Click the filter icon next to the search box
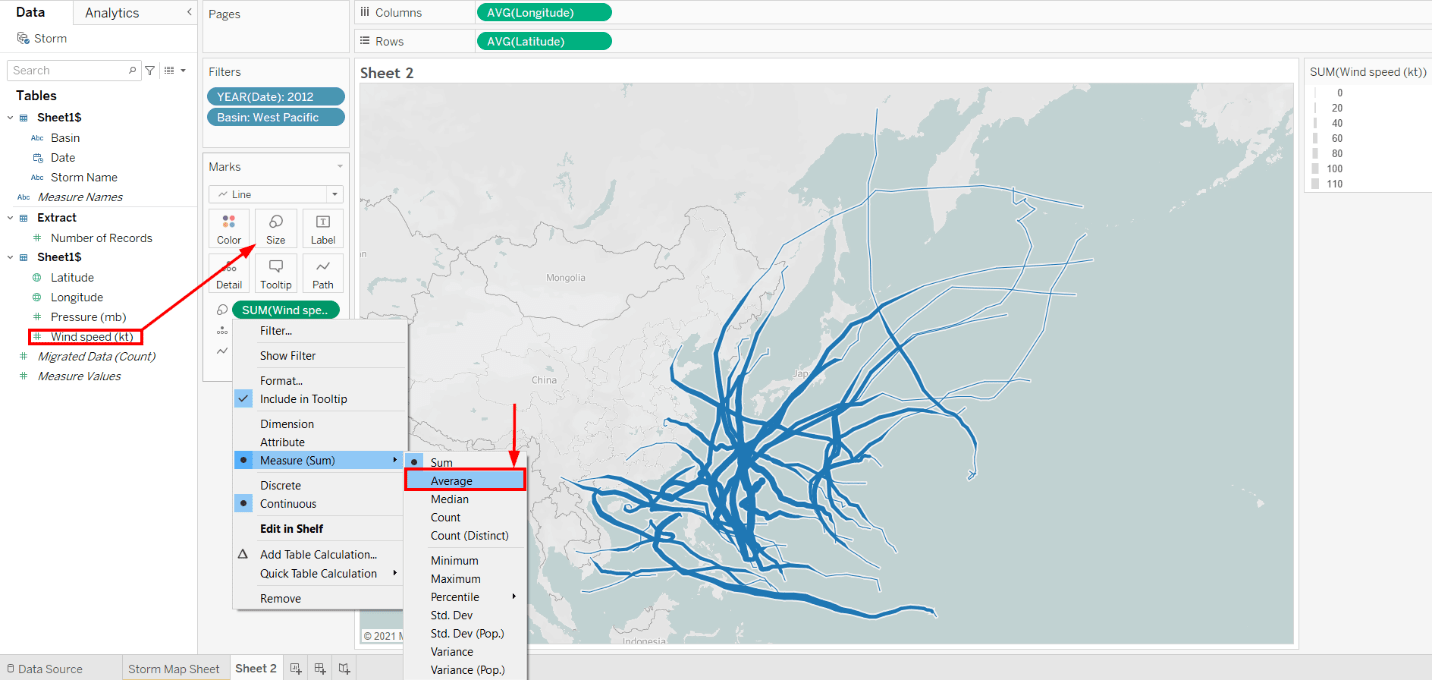Viewport: 1432px width, 680px height. click(x=148, y=69)
